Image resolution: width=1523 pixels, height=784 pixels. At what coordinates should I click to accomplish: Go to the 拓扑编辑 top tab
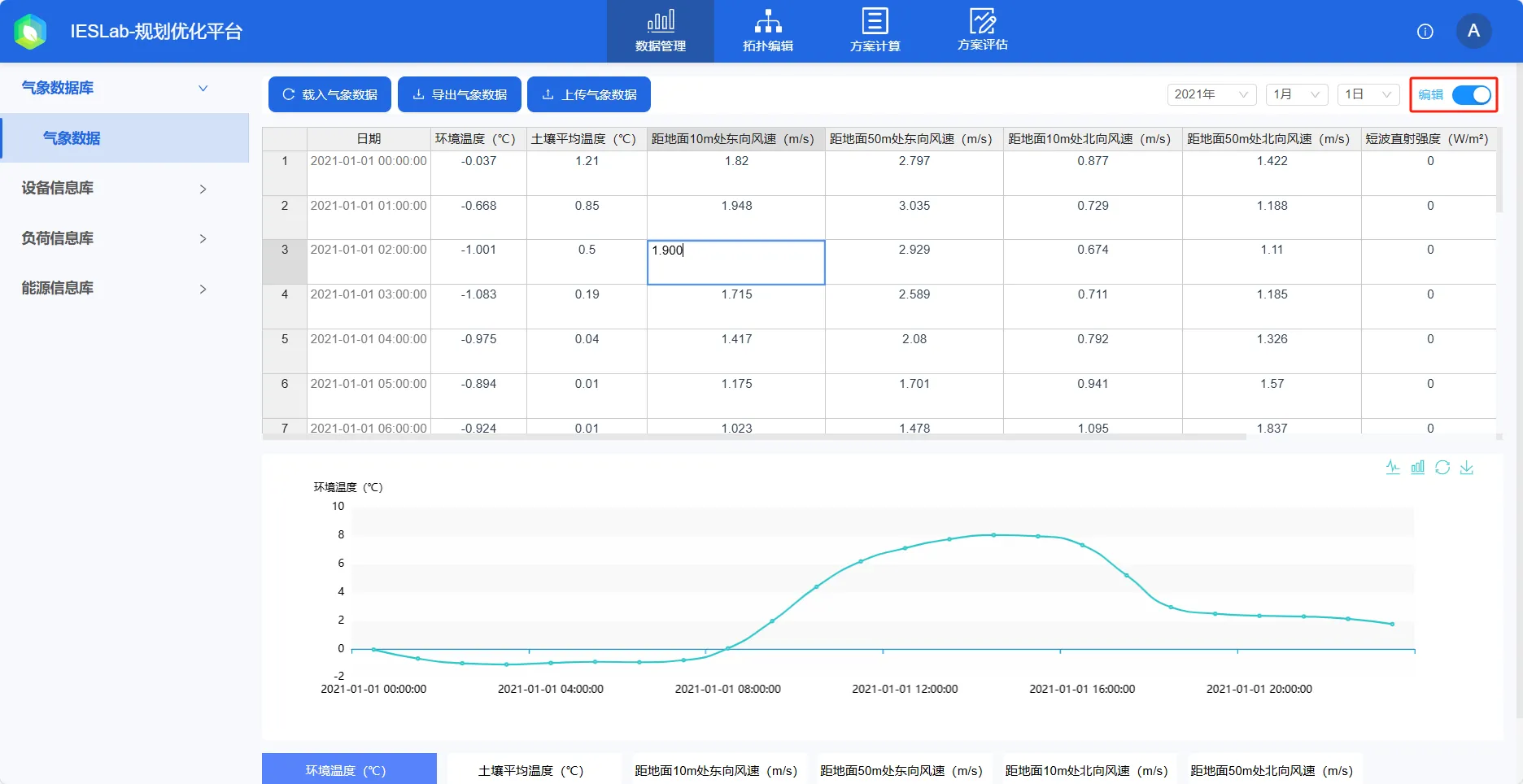coord(768,32)
